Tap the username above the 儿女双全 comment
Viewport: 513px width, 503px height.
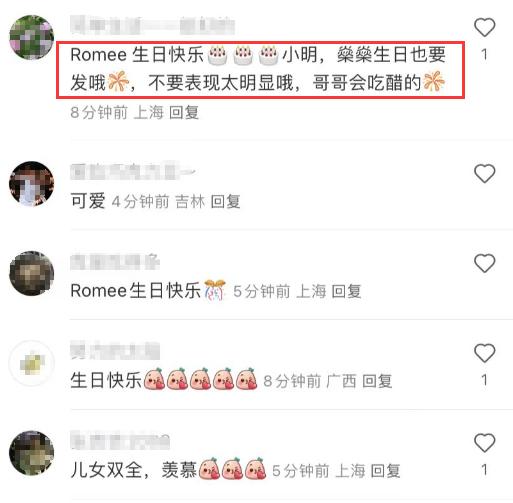(120, 440)
